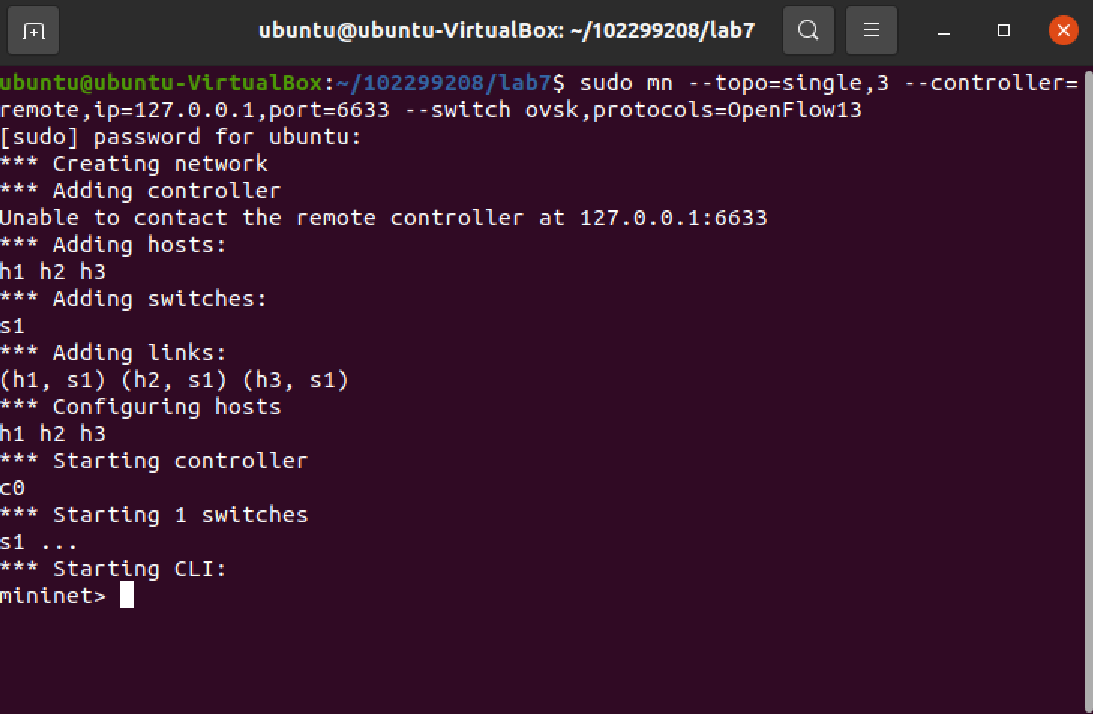Screen dimensions: 1093x714
Task: Click the "c0" controller name
Action: click(13, 488)
